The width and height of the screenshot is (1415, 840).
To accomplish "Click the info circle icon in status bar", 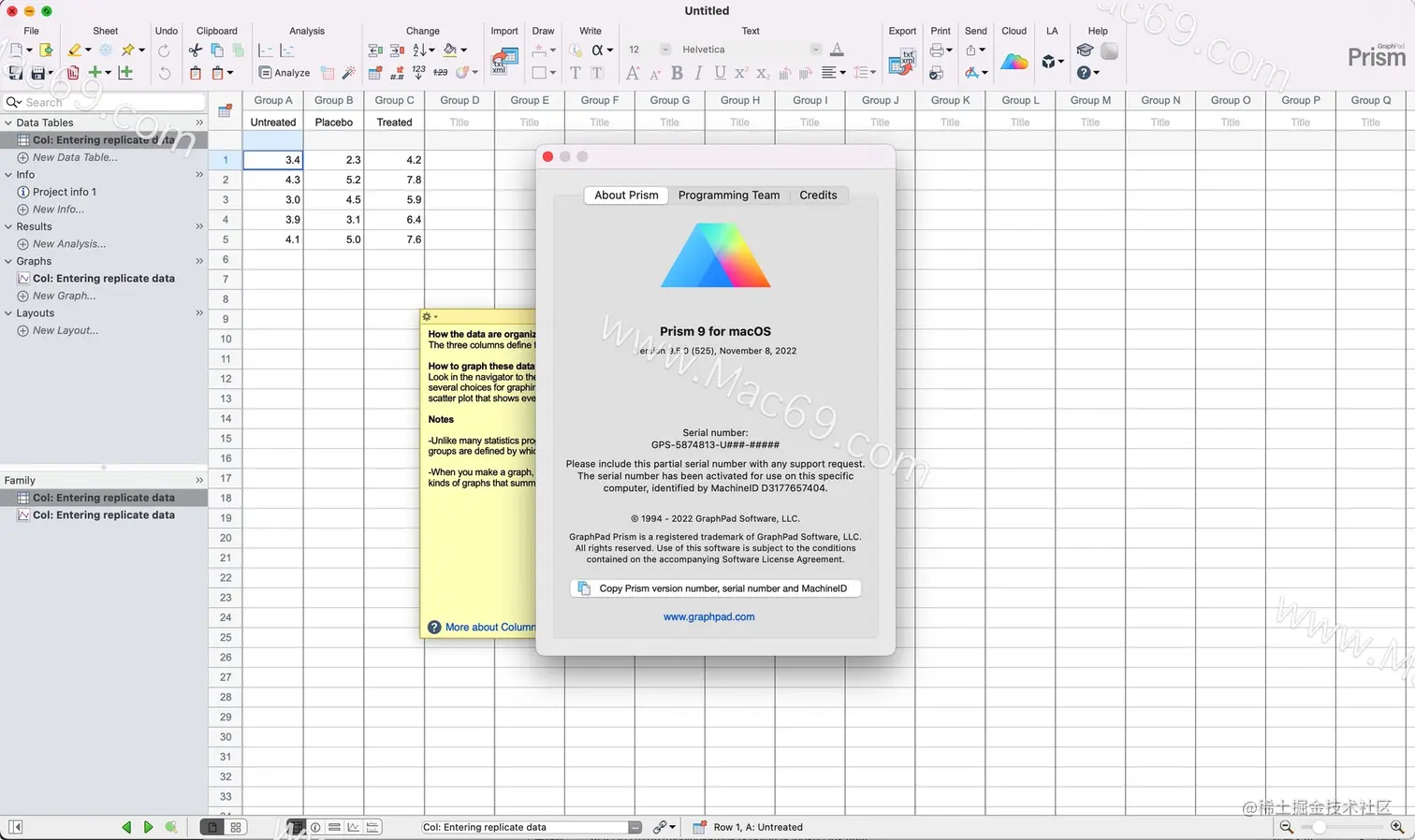I will click(x=315, y=827).
